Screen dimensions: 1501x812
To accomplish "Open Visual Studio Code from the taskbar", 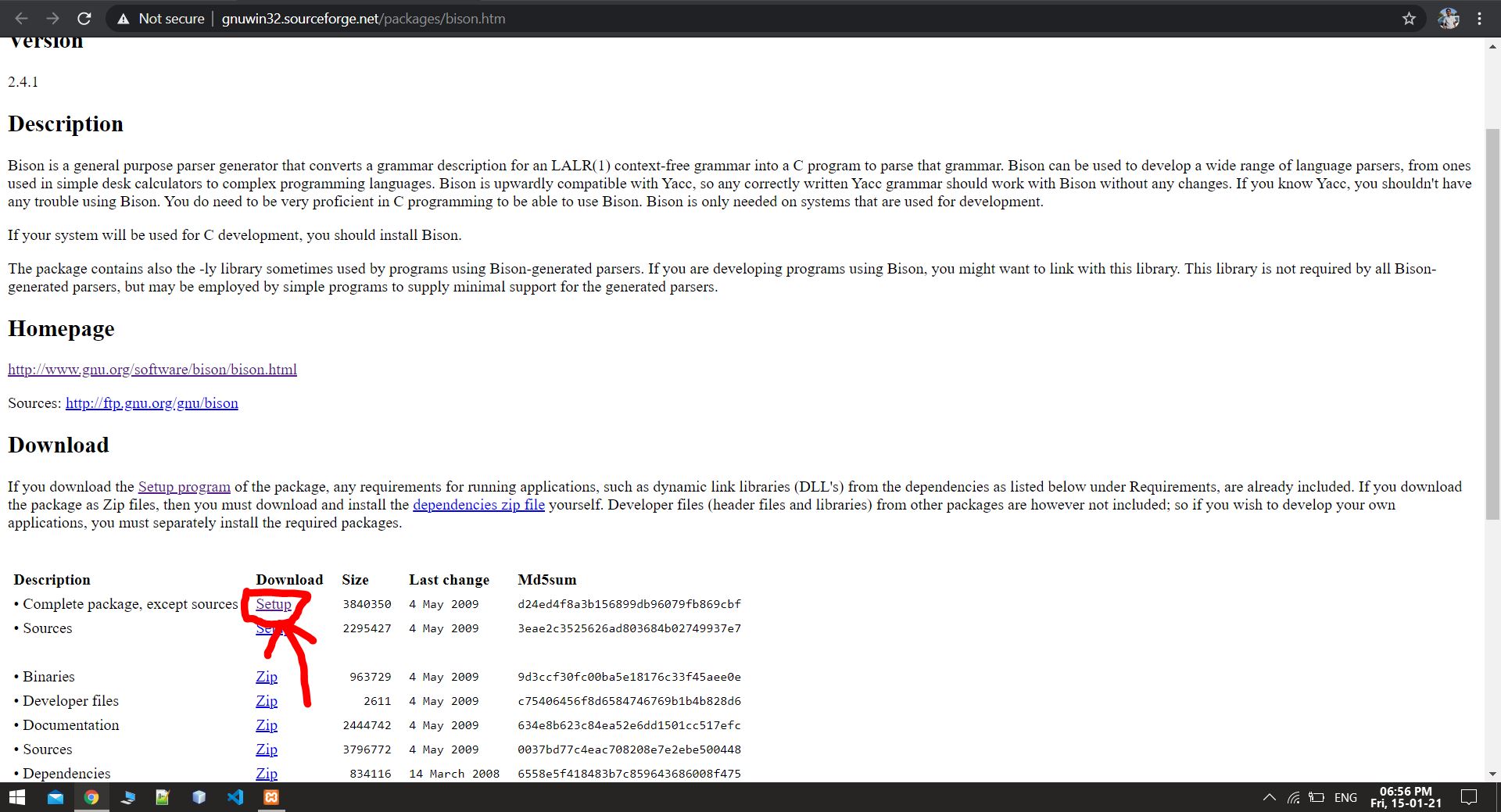I will 235,797.
